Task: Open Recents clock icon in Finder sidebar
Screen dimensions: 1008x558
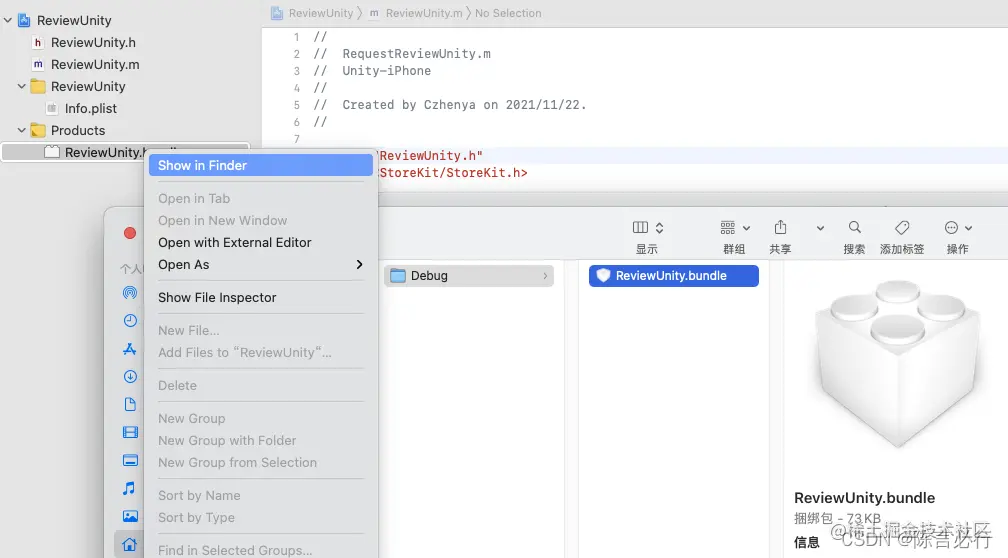Action: 130,321
